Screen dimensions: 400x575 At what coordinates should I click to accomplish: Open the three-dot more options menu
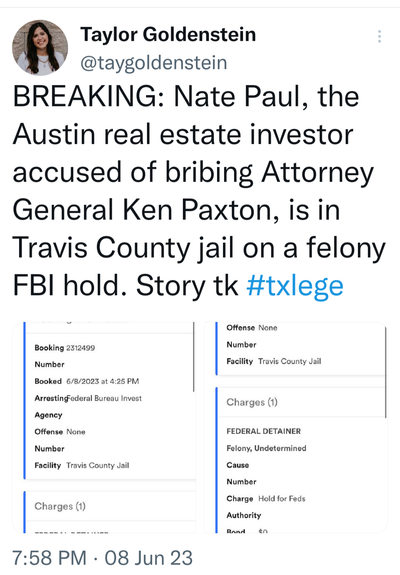[x=379, y=36]
